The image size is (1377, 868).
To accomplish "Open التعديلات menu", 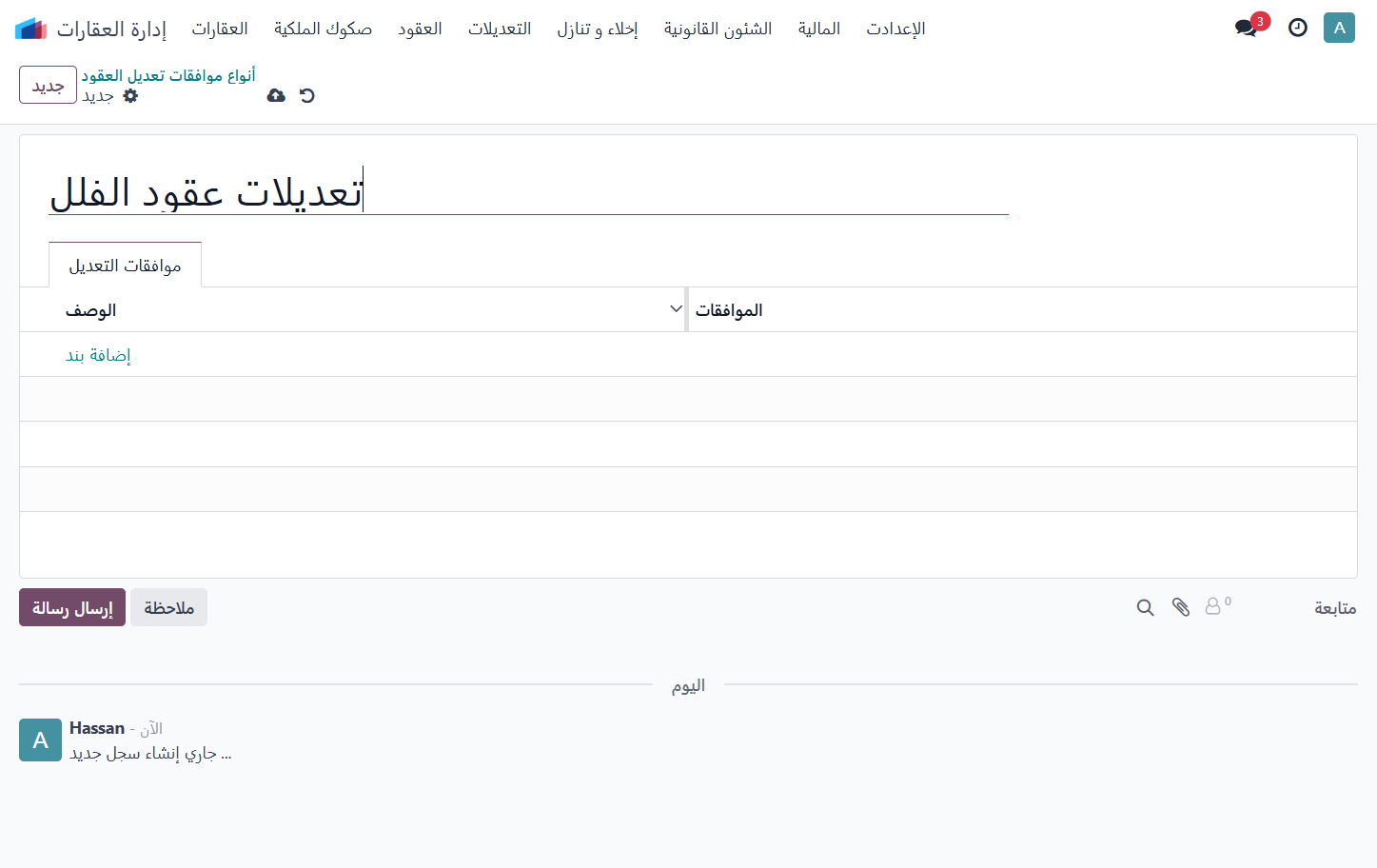I will (500, 29).
